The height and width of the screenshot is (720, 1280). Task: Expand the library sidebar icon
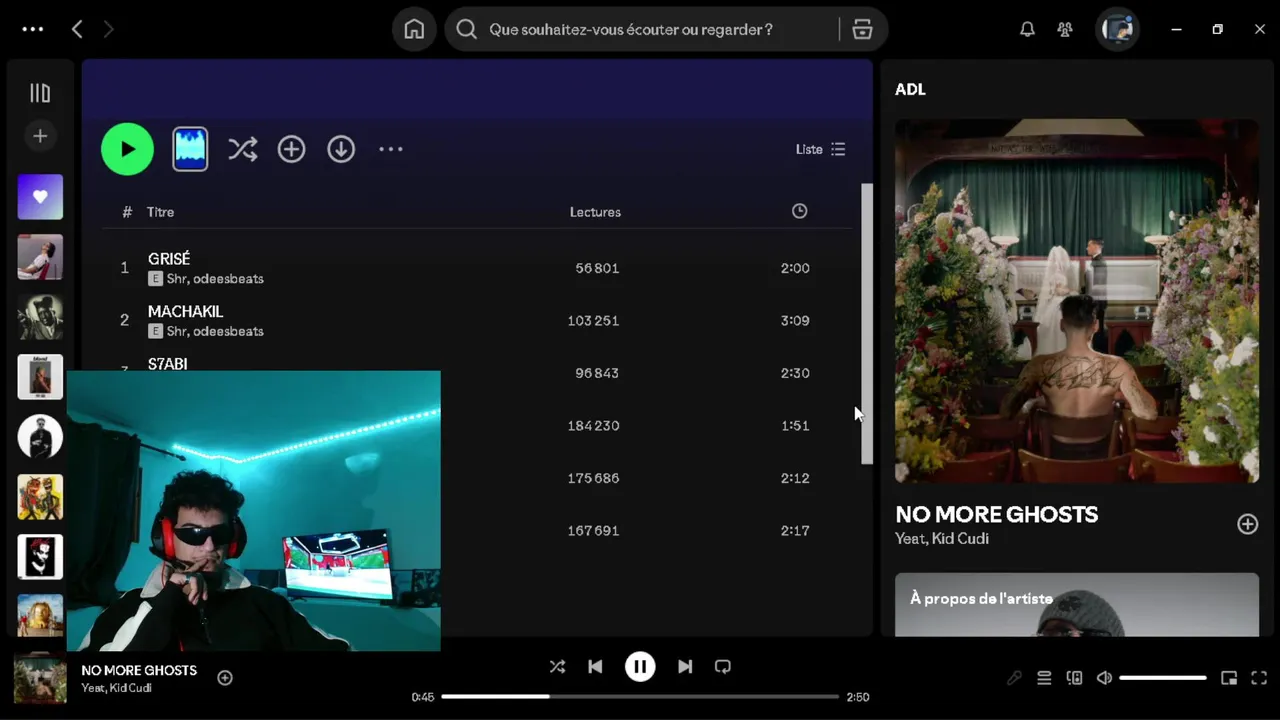[x=40, y=93]
